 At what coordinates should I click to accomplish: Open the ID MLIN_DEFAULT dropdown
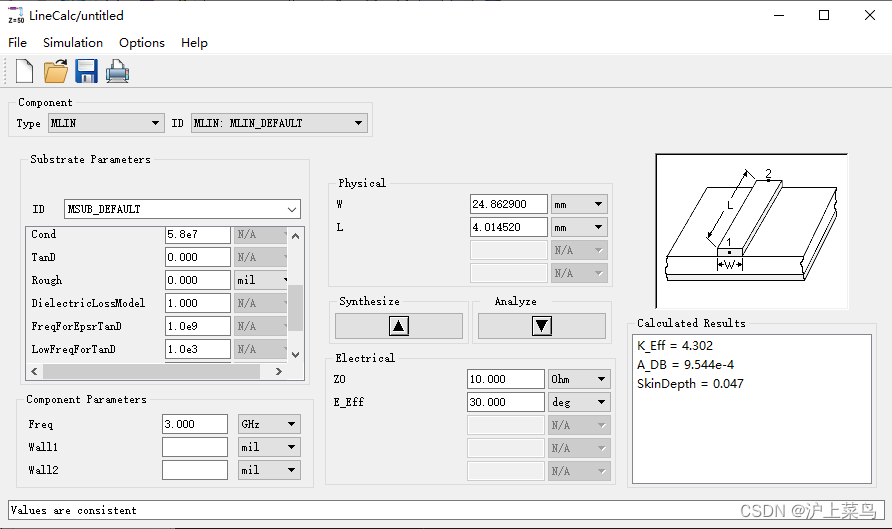pos(279,123)
